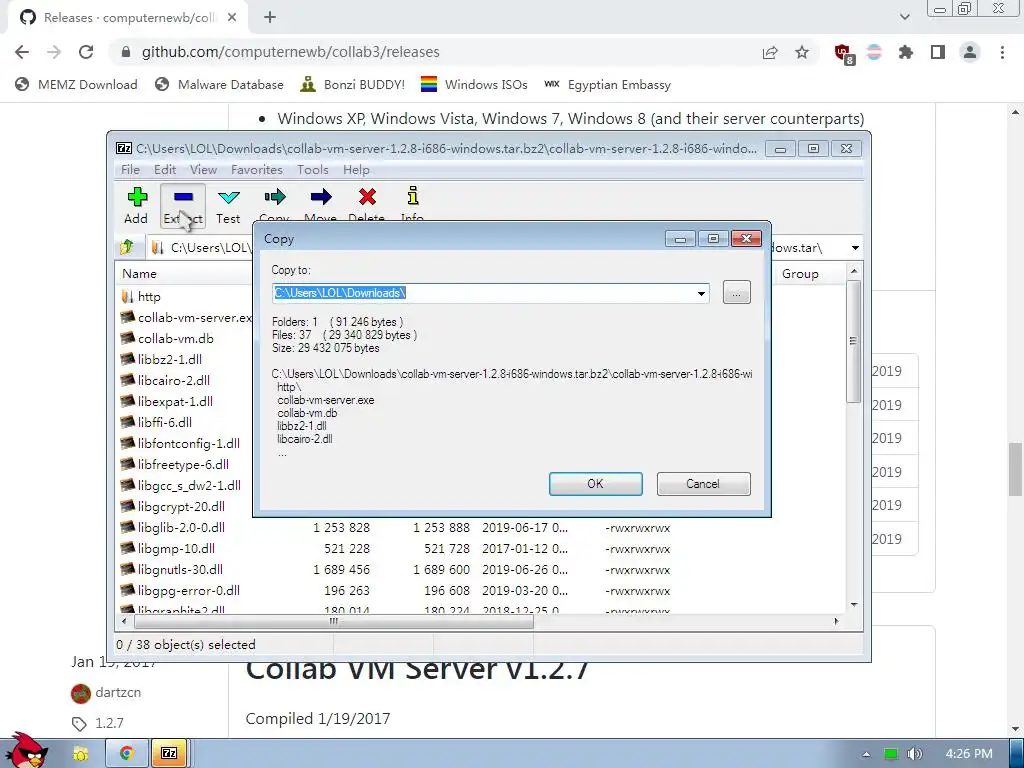The height and width of the screenshot is (768, 1024).
Task: Click the Chrome address bar URL
Action: tap(291, 52)
